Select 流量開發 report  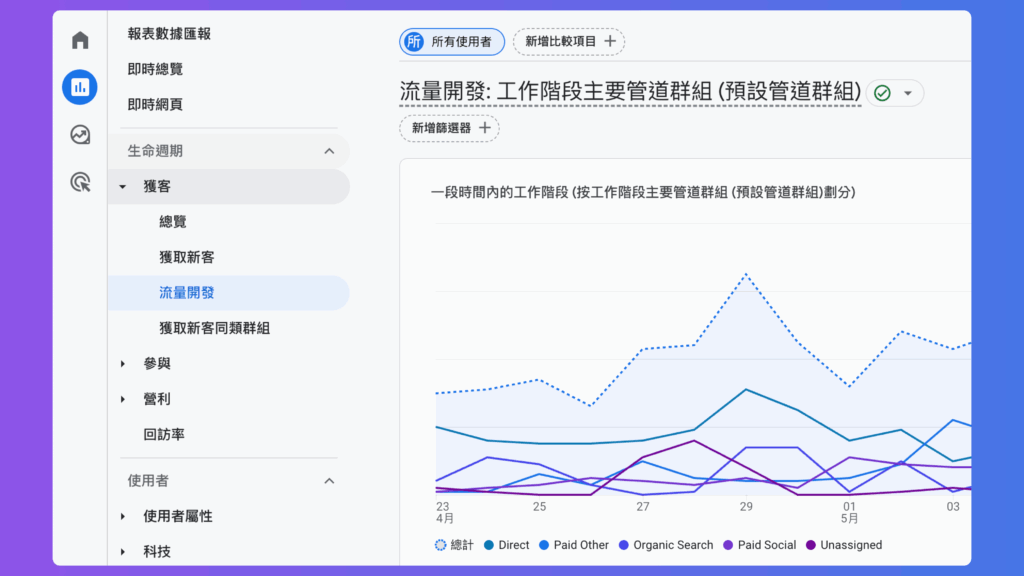coord(229,293)
